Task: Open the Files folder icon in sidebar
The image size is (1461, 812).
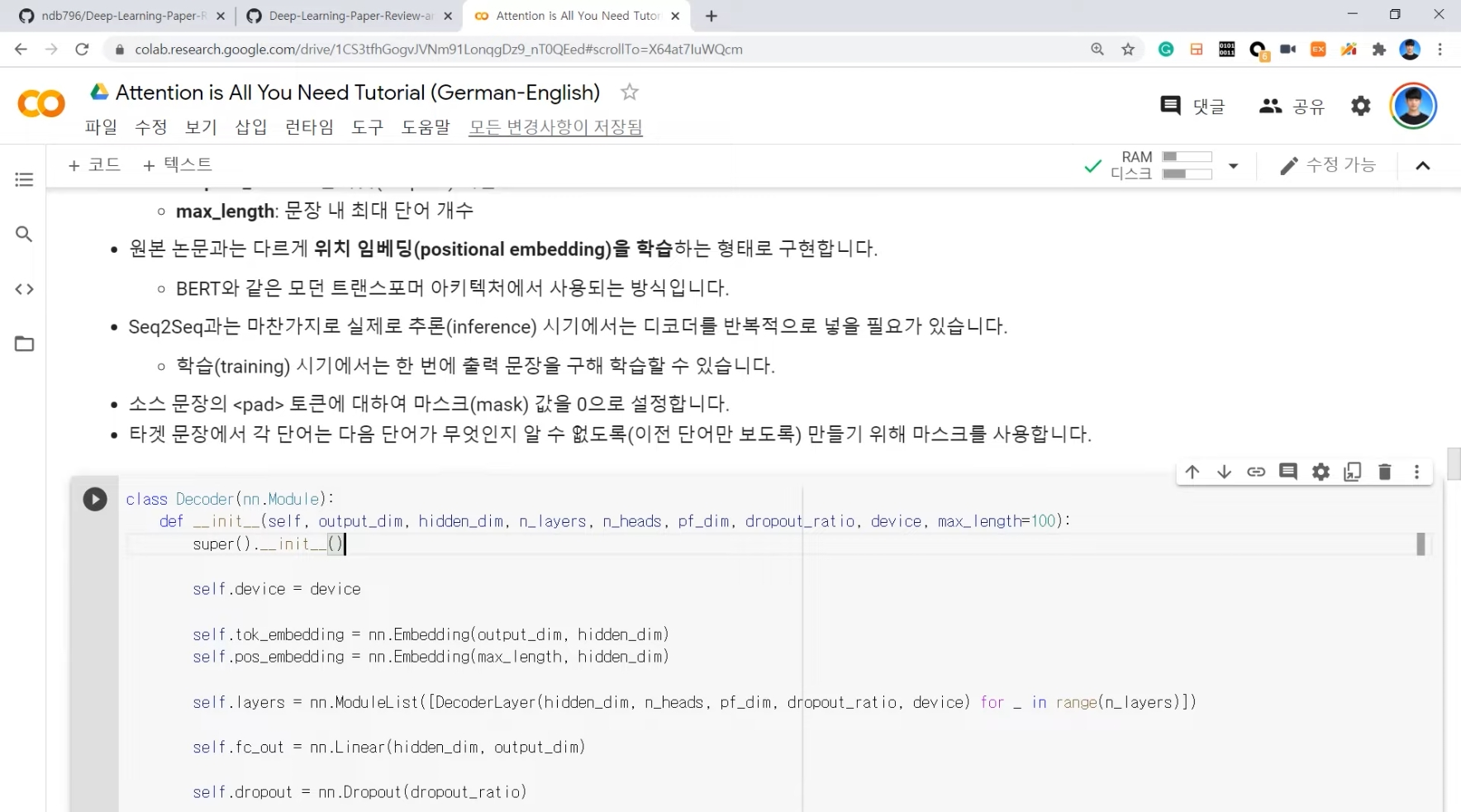Action: coord(24,344)
